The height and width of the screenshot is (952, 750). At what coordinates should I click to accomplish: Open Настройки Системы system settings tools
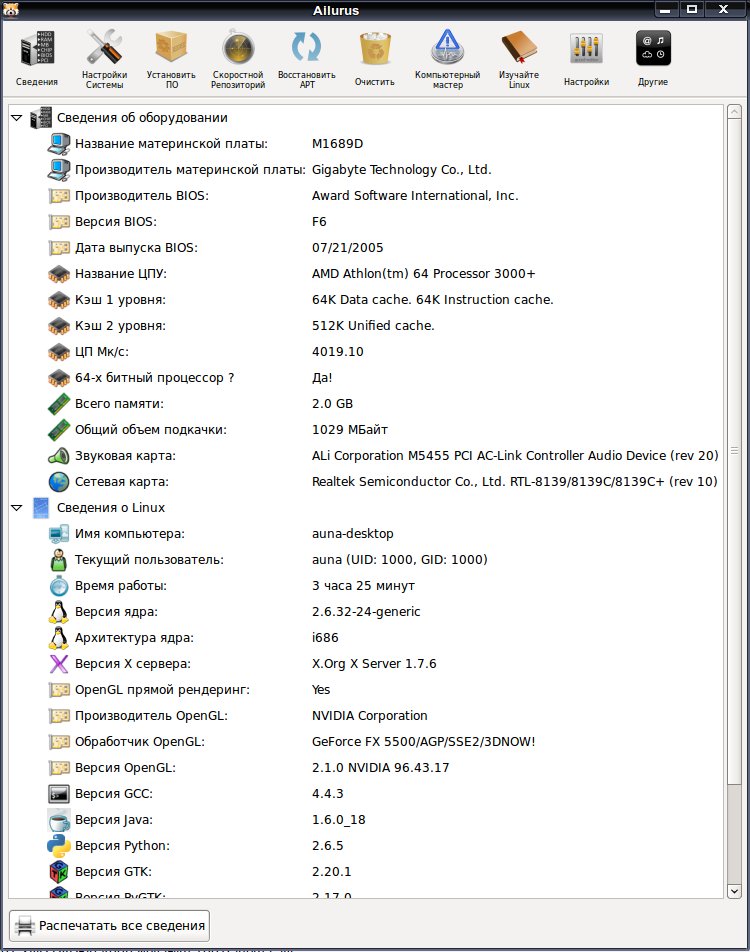point(104,58)
